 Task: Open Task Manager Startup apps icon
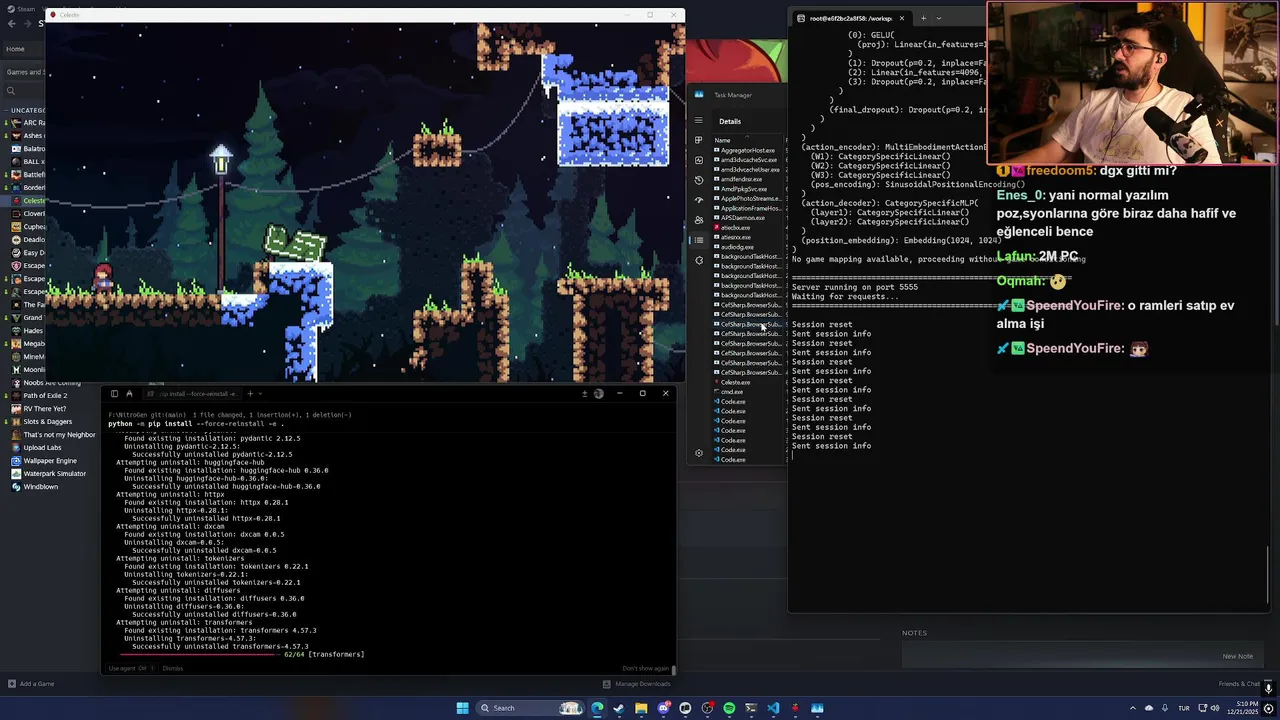tap(699, 200)
